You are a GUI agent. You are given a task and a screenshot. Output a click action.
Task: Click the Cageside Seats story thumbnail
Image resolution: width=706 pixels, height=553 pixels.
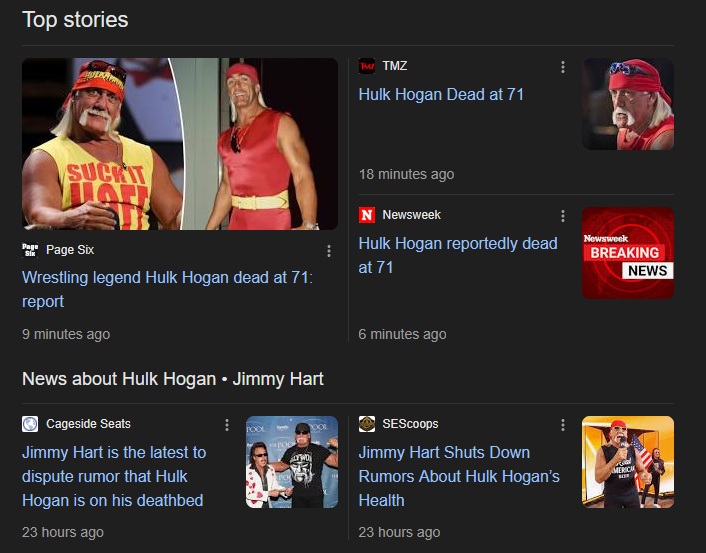click(x=292, y=462)
